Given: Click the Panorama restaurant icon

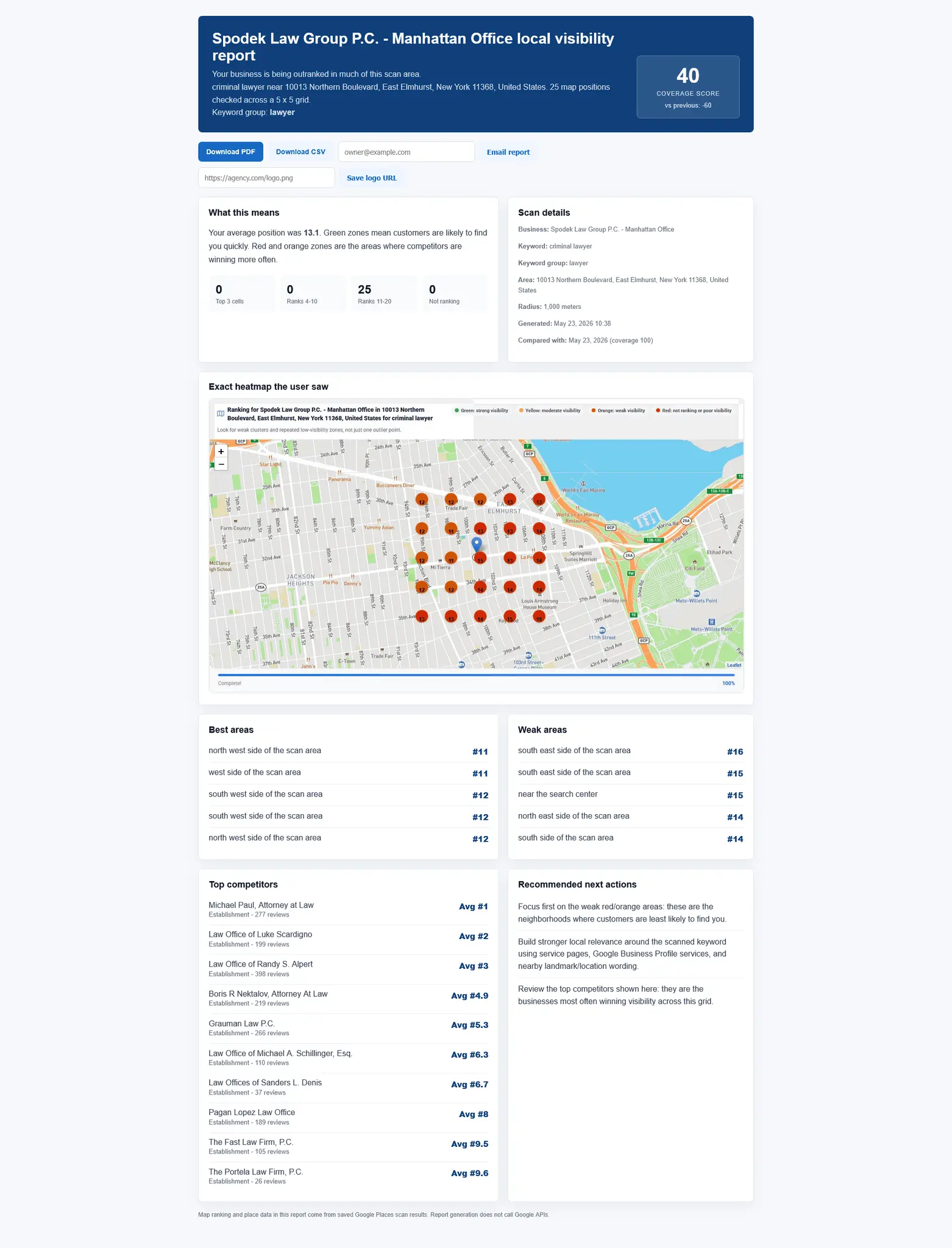Looking at the screenshot, I should 339,472.
